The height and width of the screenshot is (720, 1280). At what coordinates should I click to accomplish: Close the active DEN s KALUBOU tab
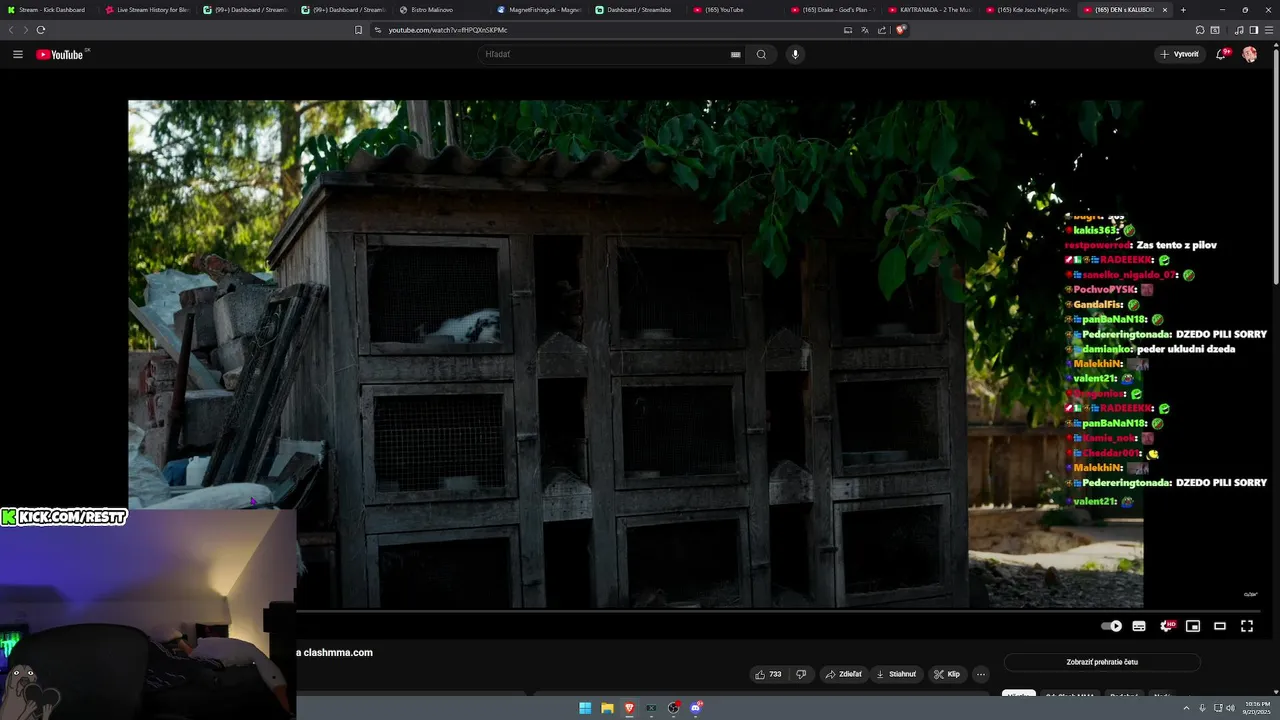click(x=1165, y=10)
